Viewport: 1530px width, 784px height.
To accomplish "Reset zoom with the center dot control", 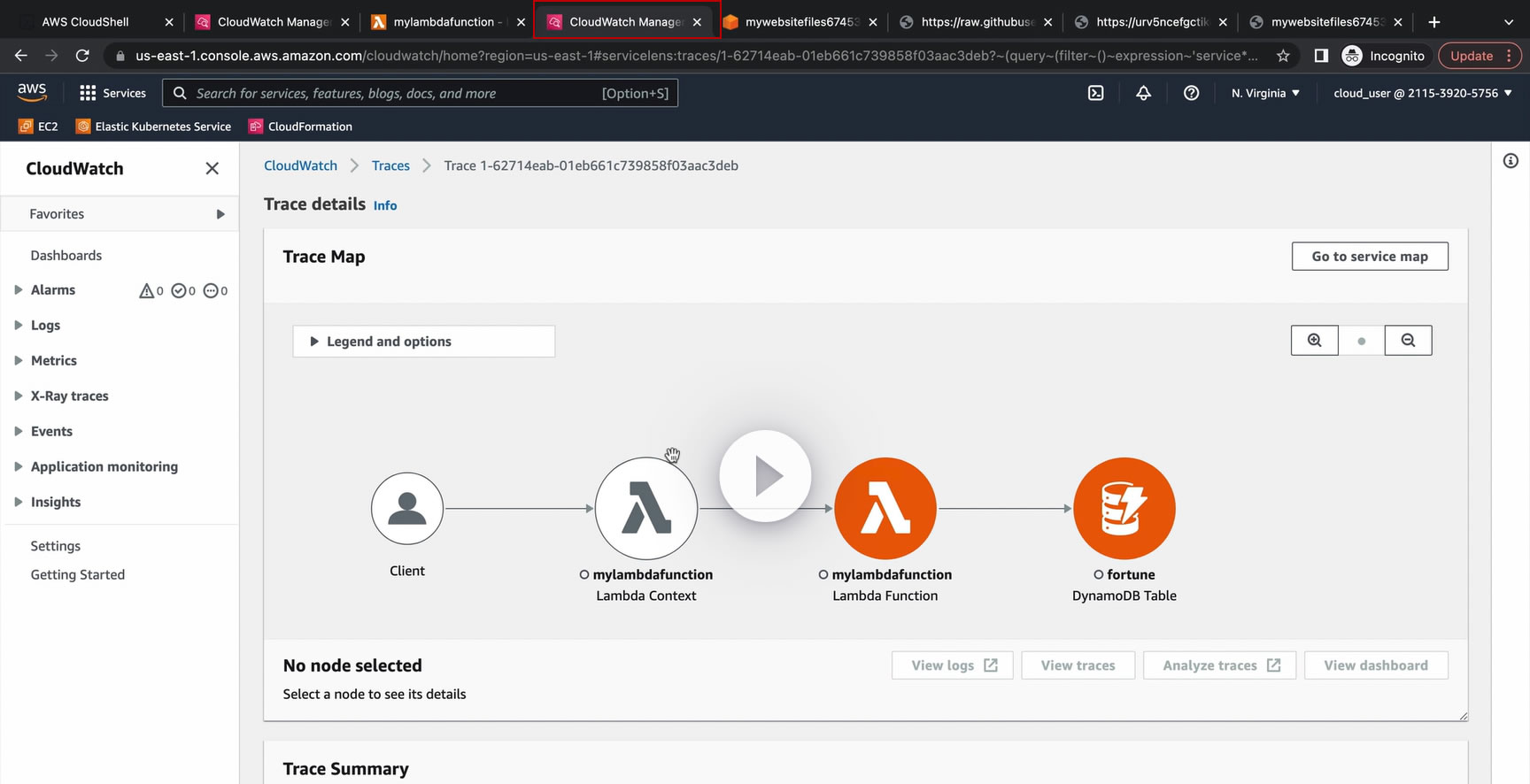I will 1361,341.
